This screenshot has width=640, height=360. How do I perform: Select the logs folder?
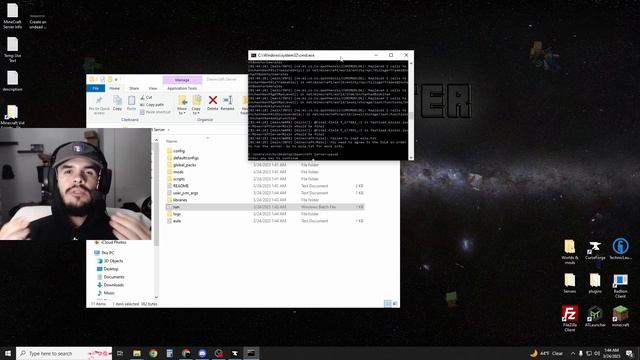(176, 214)
